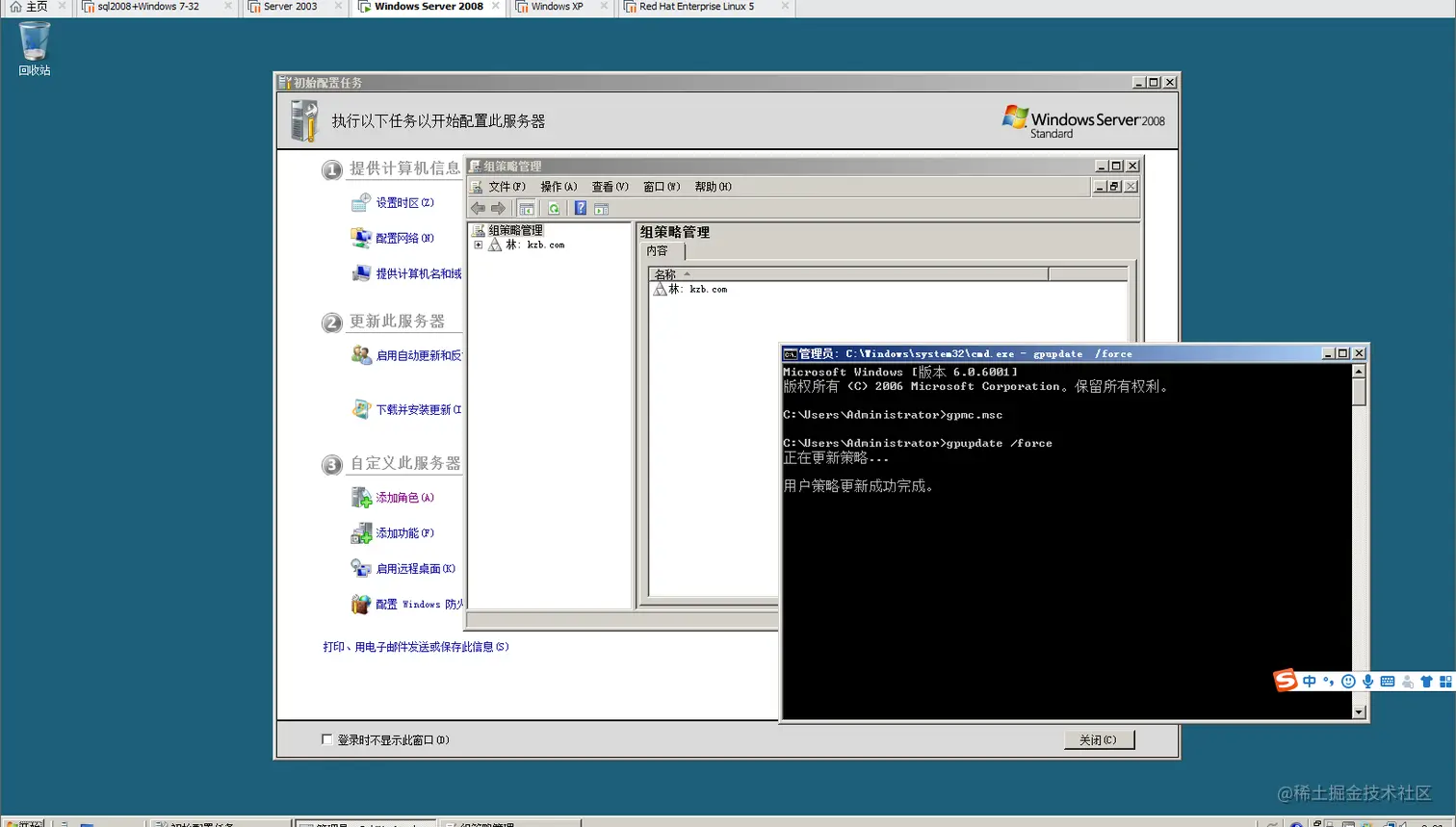Select the 内容 tab
Image resolution: width=1456 pixels, height=827 pixels.
click(663, 251)
